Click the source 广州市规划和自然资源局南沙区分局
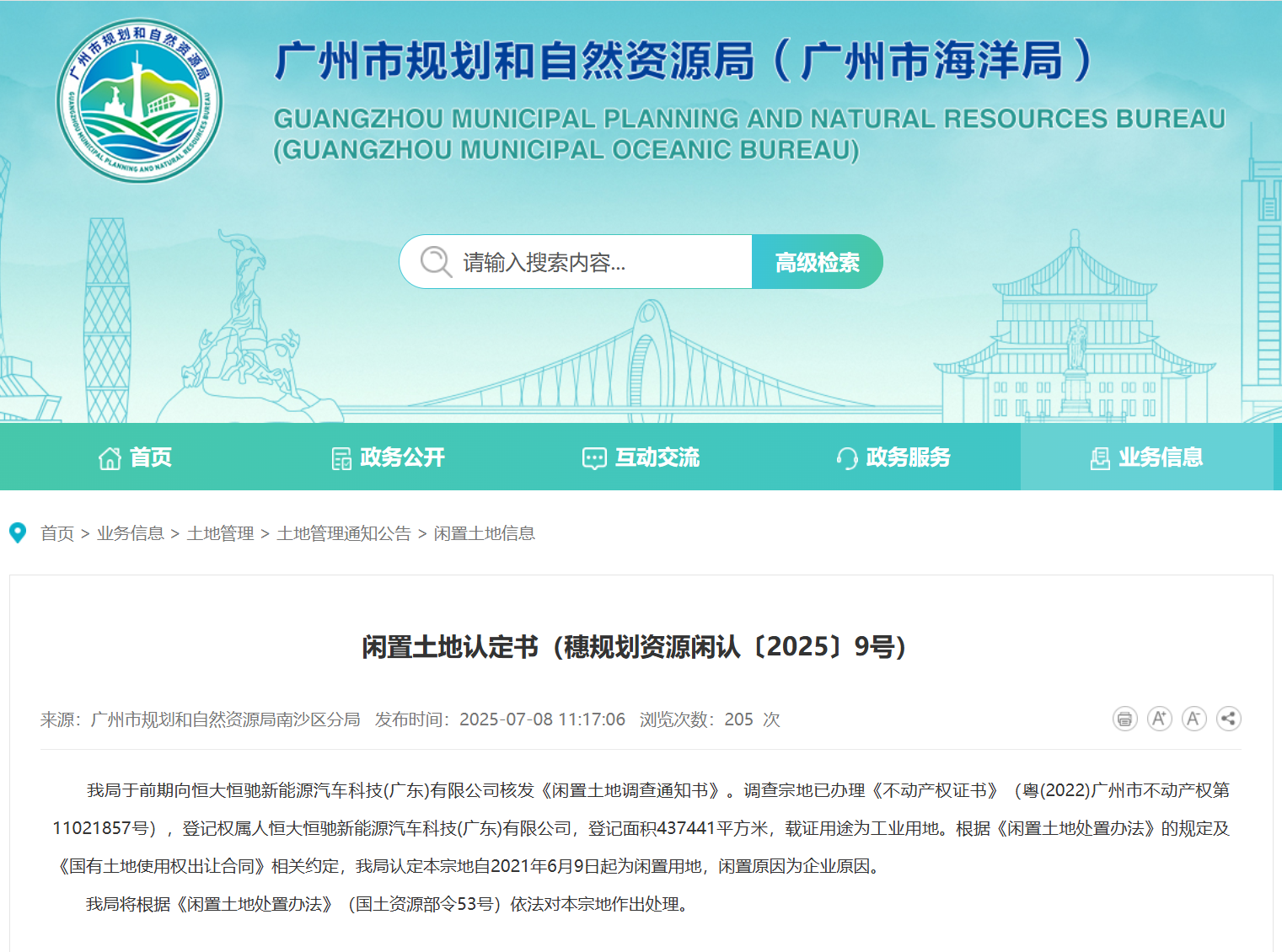This screenshot has width=1282, height=952. [225, 719]
